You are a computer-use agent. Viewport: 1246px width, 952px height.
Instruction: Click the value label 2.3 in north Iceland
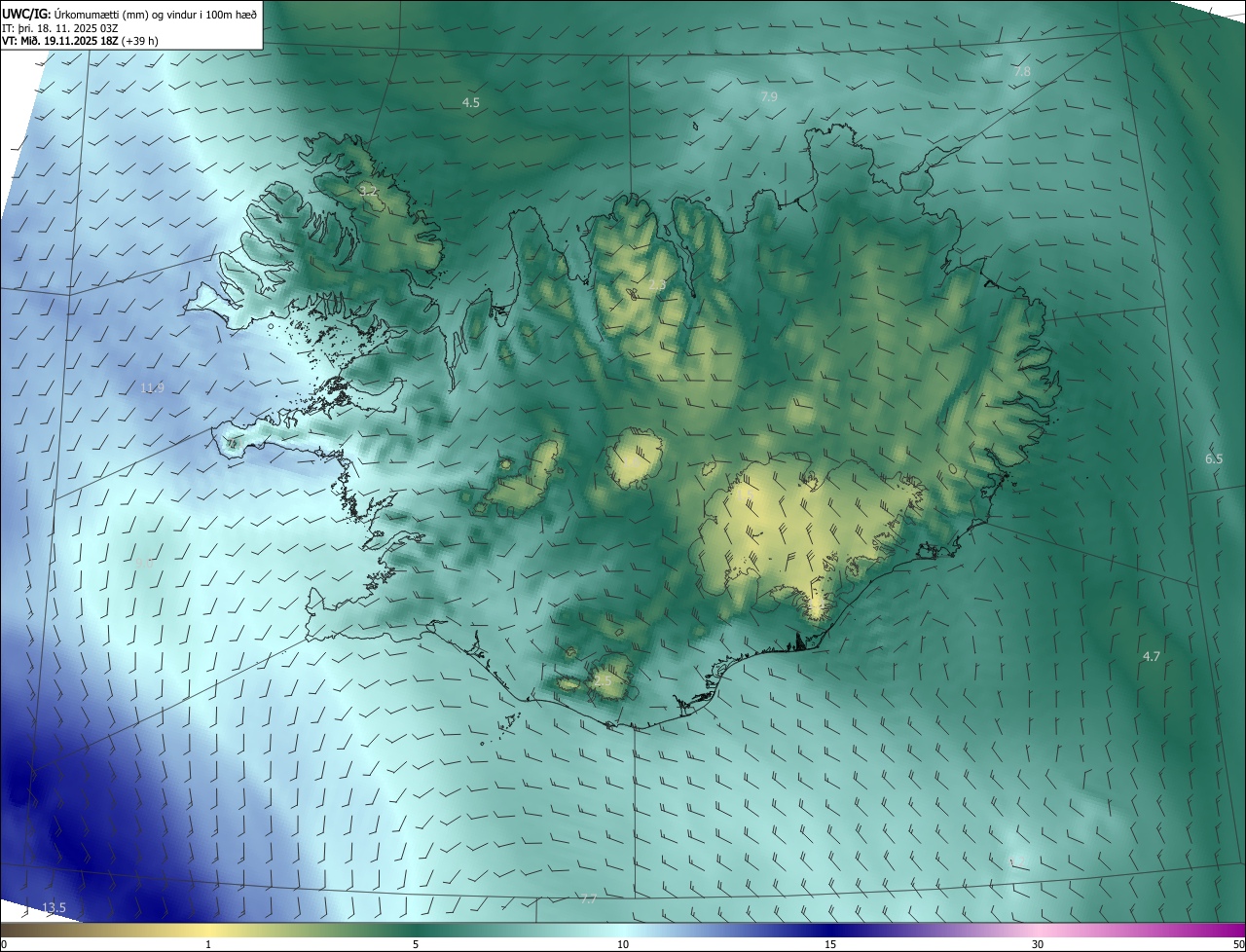point(658,285)
